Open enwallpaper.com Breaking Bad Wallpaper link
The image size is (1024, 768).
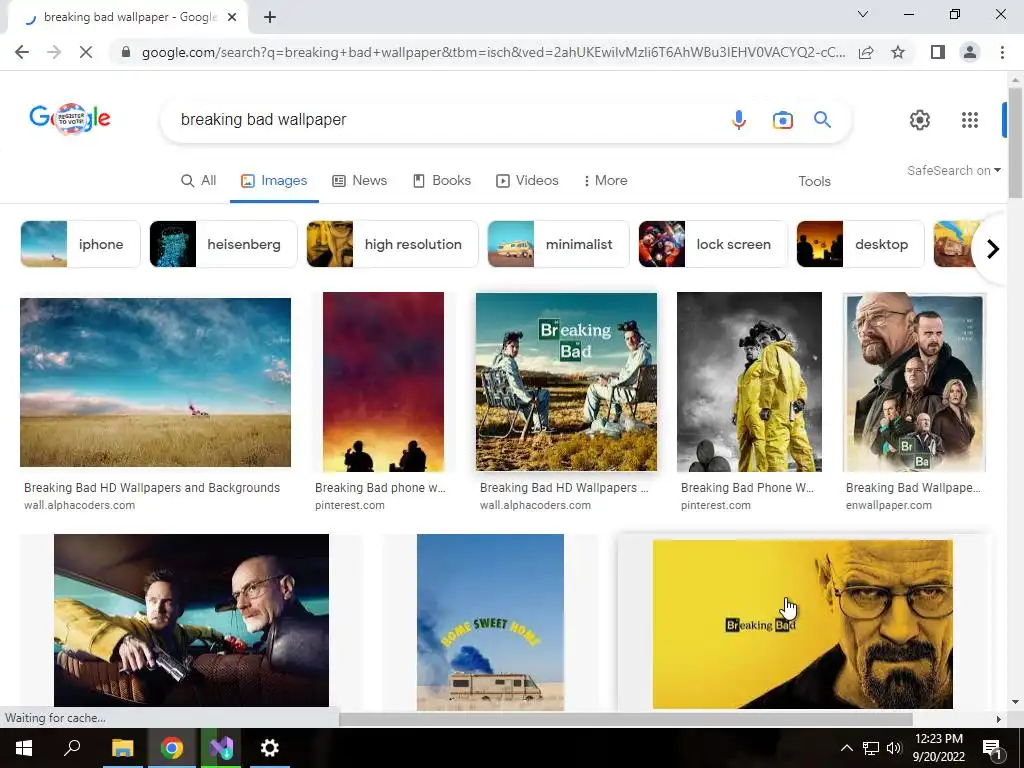pyautogui.click(x=913, y=496)
